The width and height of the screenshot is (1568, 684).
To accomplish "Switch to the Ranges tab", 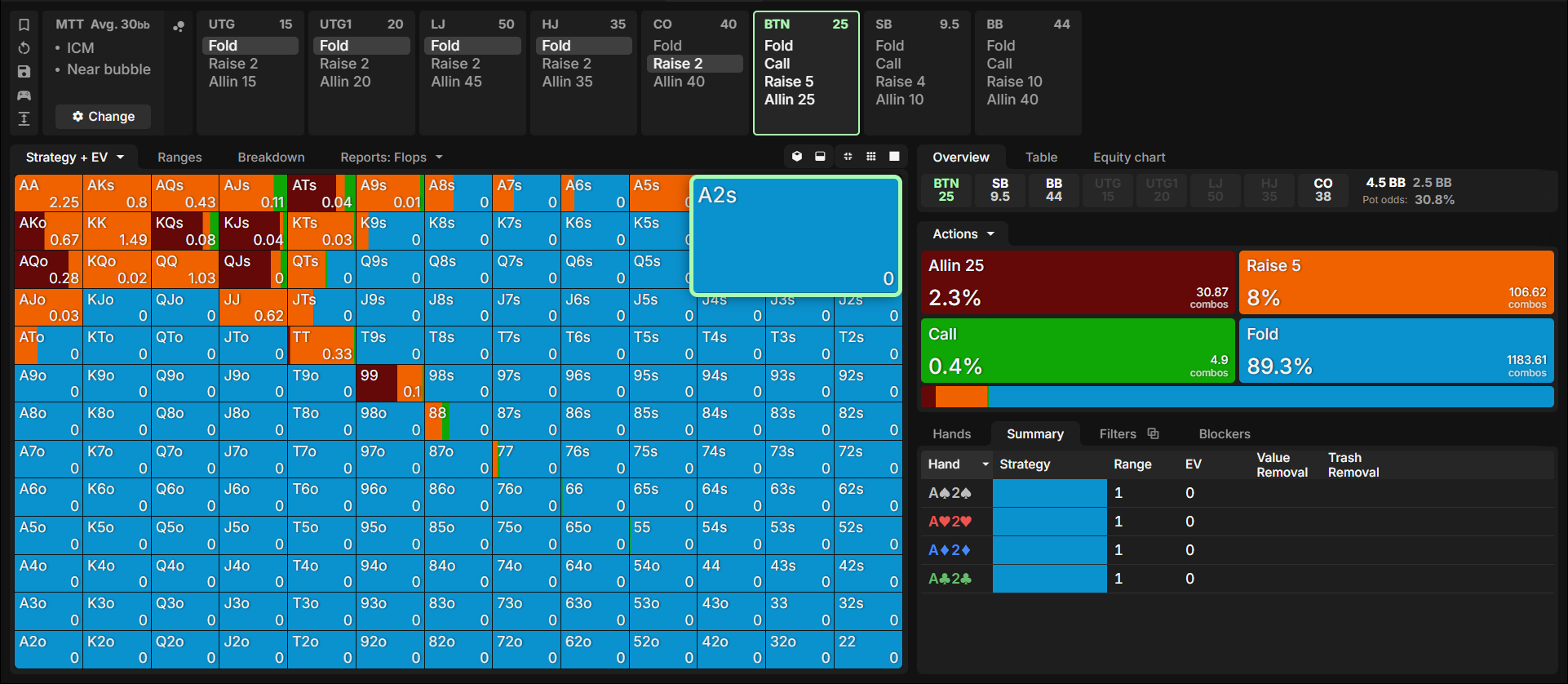I will [179, 158].
